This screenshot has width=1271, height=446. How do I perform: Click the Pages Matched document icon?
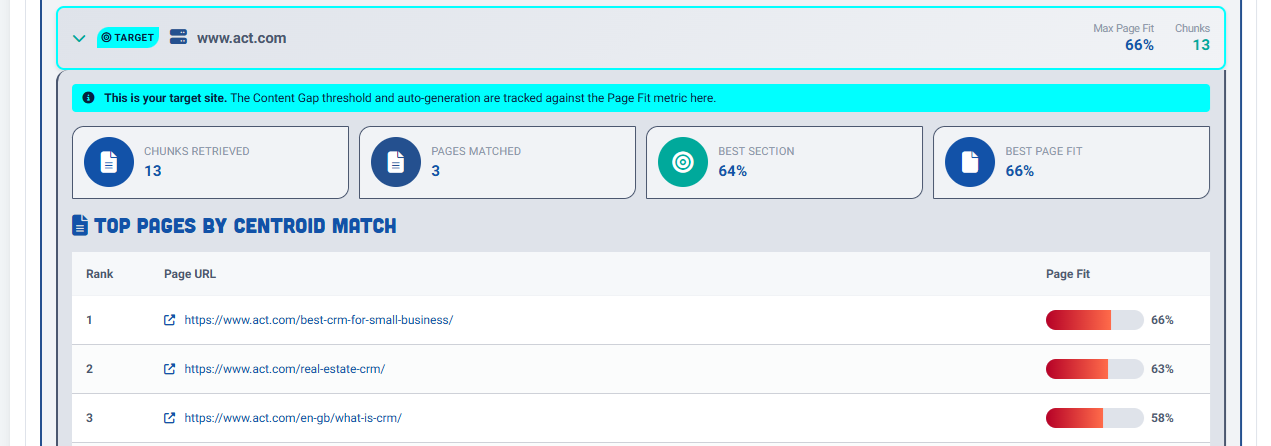(395, 162)
